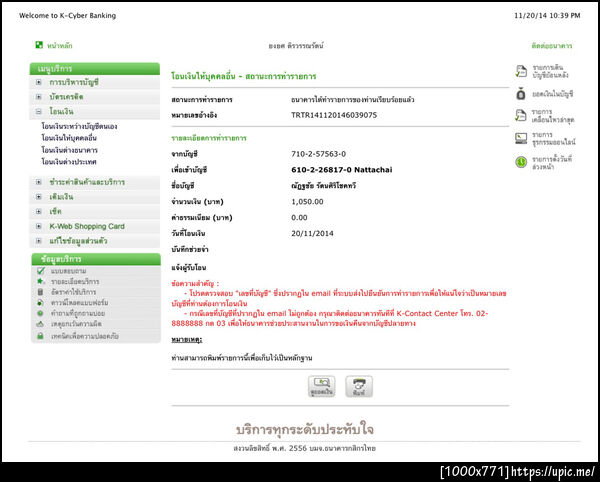Select โอนเงินต่างธนาคาร submenu item
The image size is (600, 482).
[x=70, y=150]
